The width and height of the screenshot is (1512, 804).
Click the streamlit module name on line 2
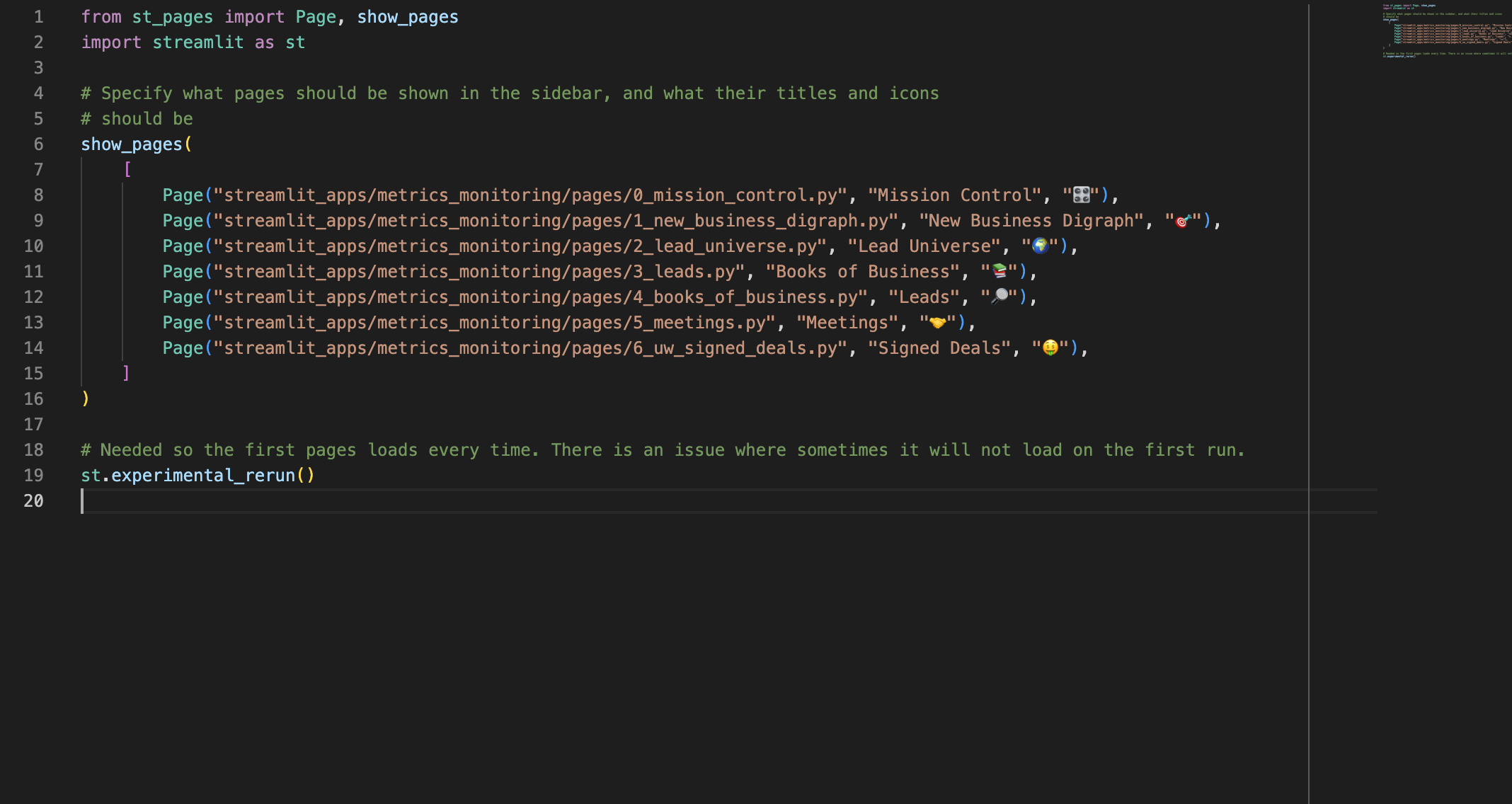tap(197, 42)
